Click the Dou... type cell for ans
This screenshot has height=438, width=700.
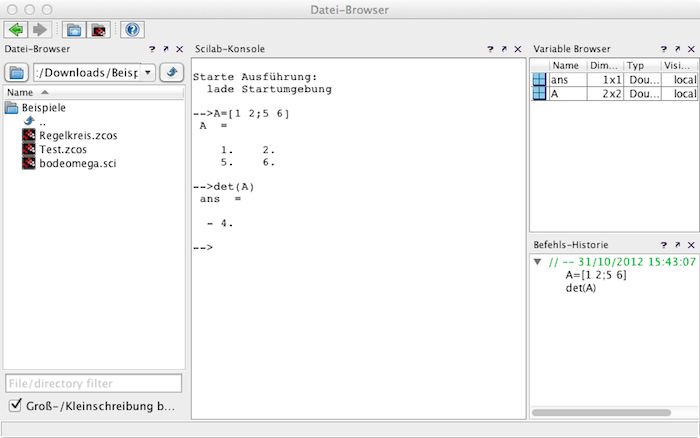pyautogui.click(x=642, y=80)
